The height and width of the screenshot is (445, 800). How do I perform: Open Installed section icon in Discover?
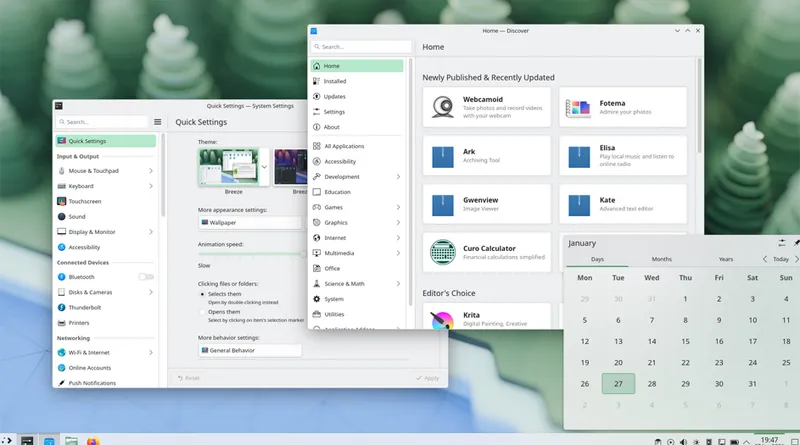click(x=316, y=81)
